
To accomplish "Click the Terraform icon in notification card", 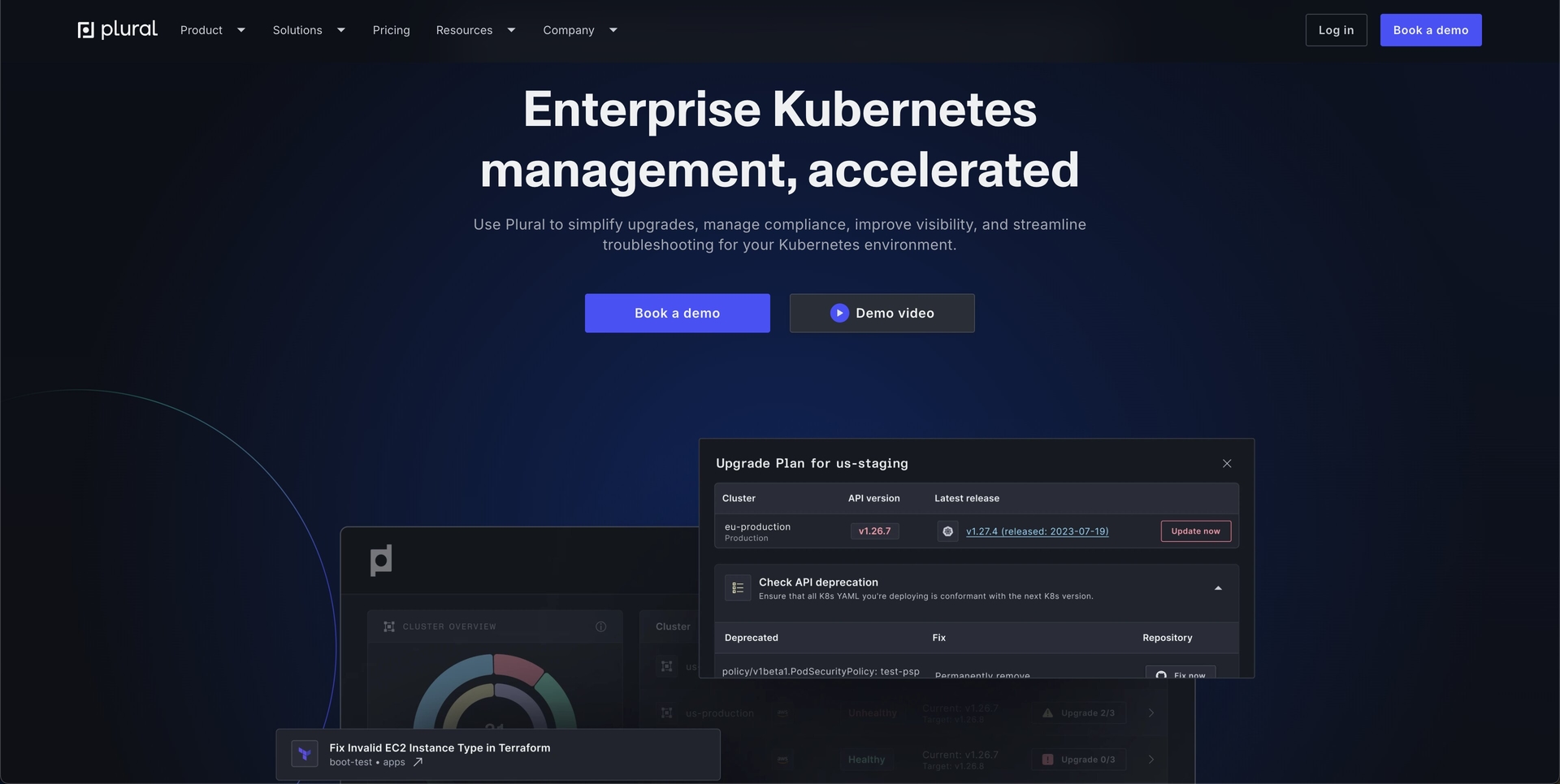I will coord(305,754).
